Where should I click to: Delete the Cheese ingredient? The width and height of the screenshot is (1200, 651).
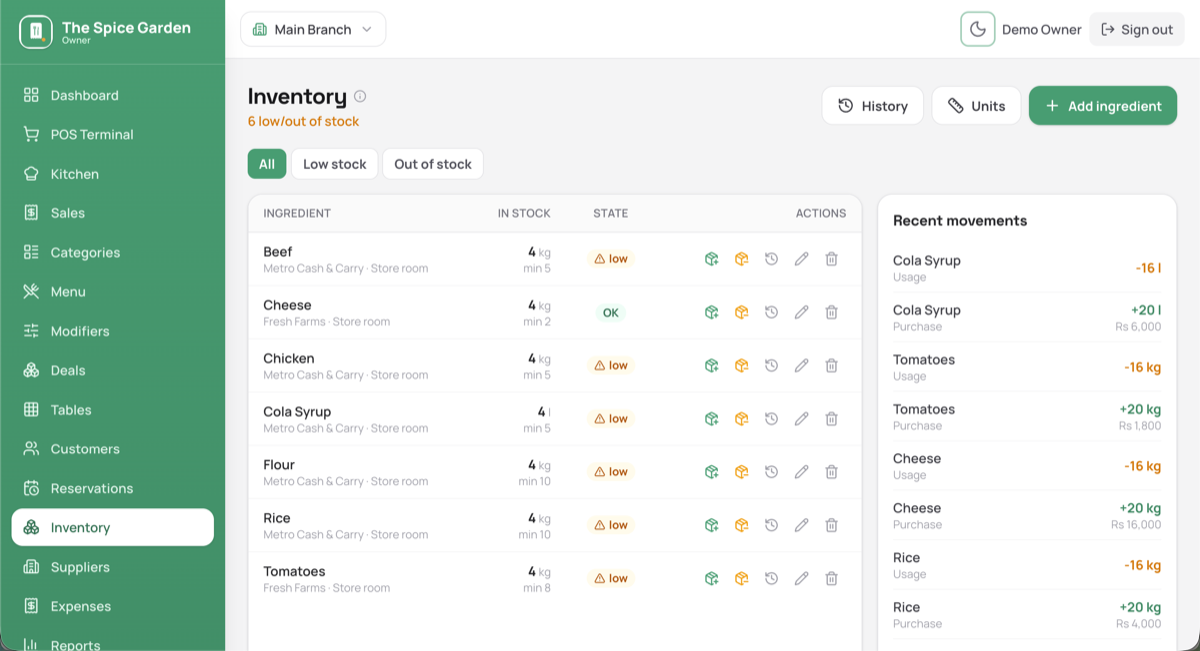point(831,312)
